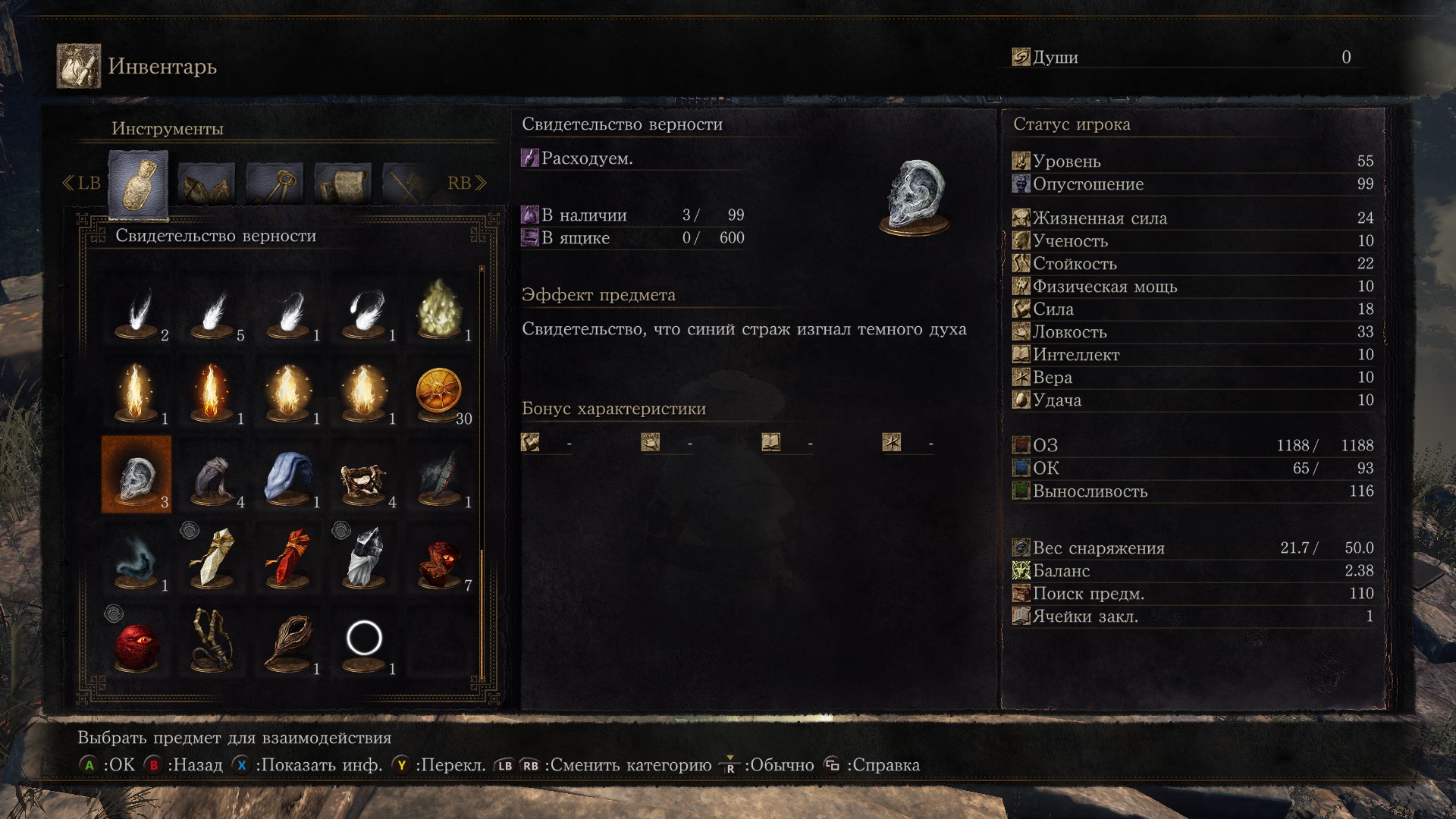Switch to previous category with LB arrow

click(x=80, y=183)
